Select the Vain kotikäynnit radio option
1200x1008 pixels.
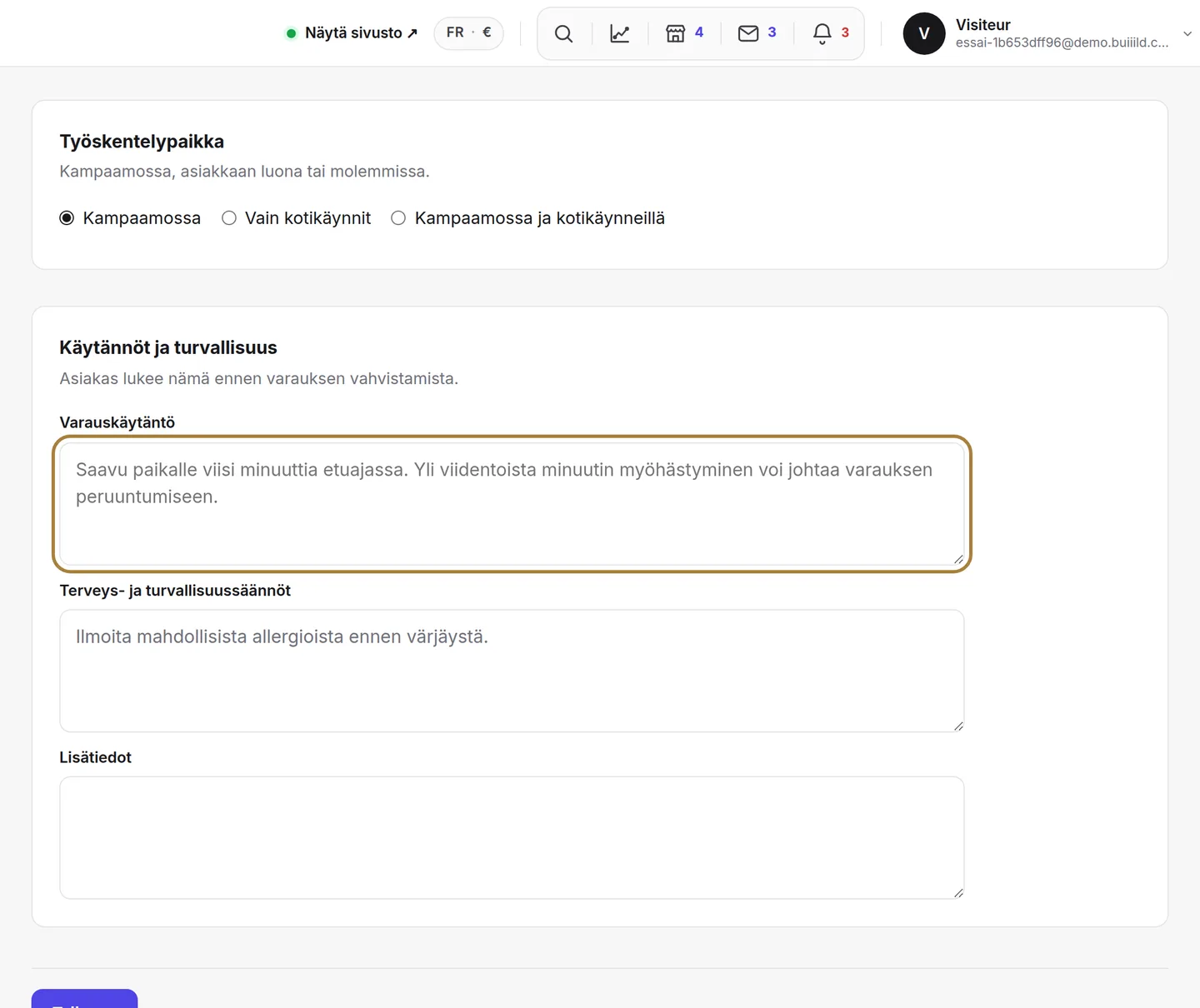coord(229,218)
